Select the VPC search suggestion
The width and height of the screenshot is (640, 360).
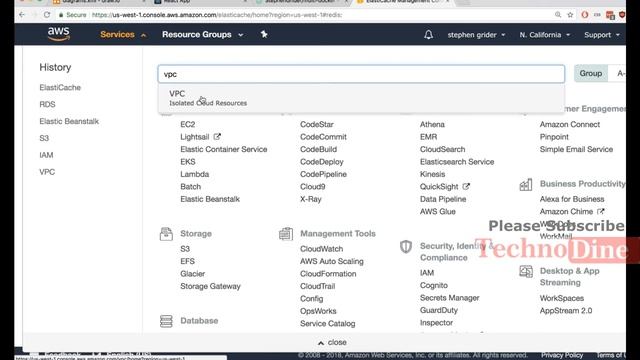pos(361,98)
